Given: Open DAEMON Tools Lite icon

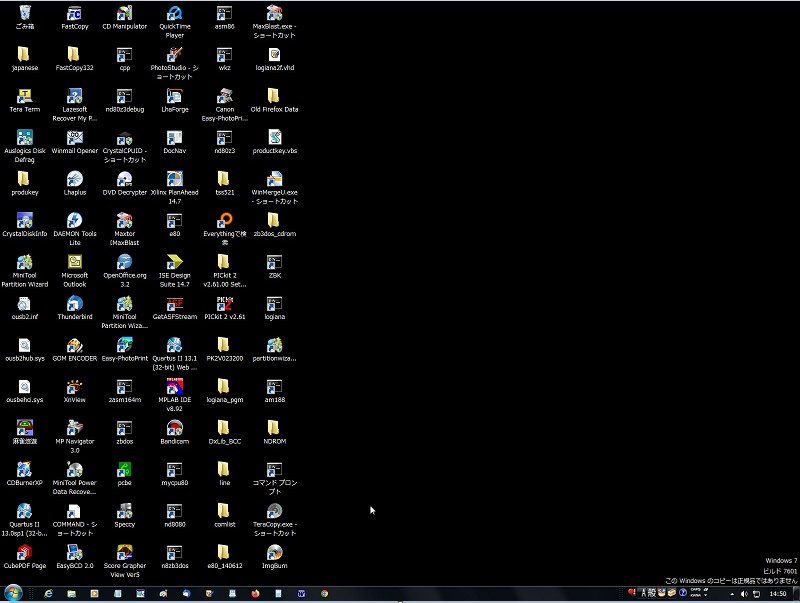Looking at the screenshot, I should (x=74, y=221).
